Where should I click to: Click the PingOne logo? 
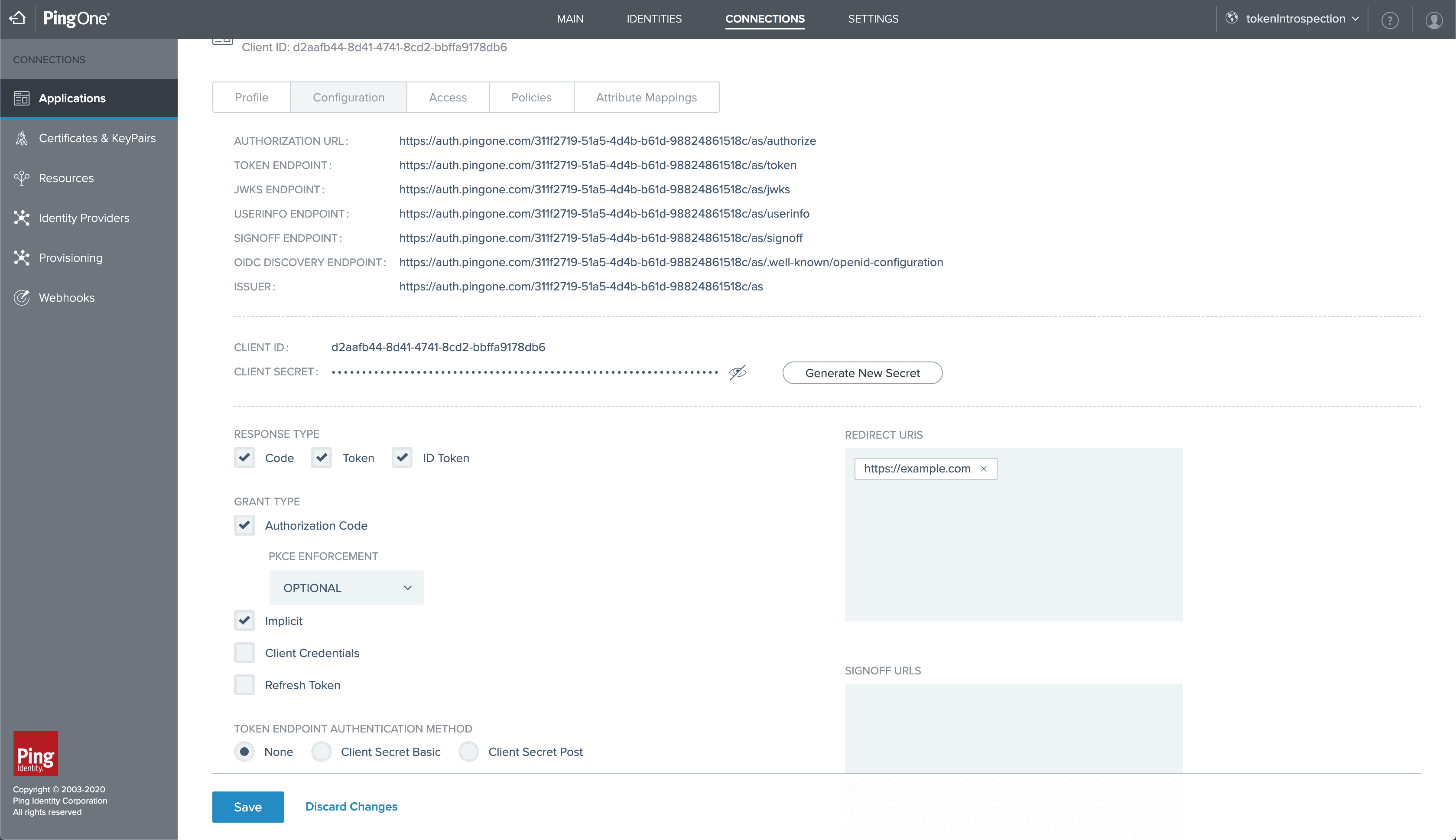coord(76,19)
